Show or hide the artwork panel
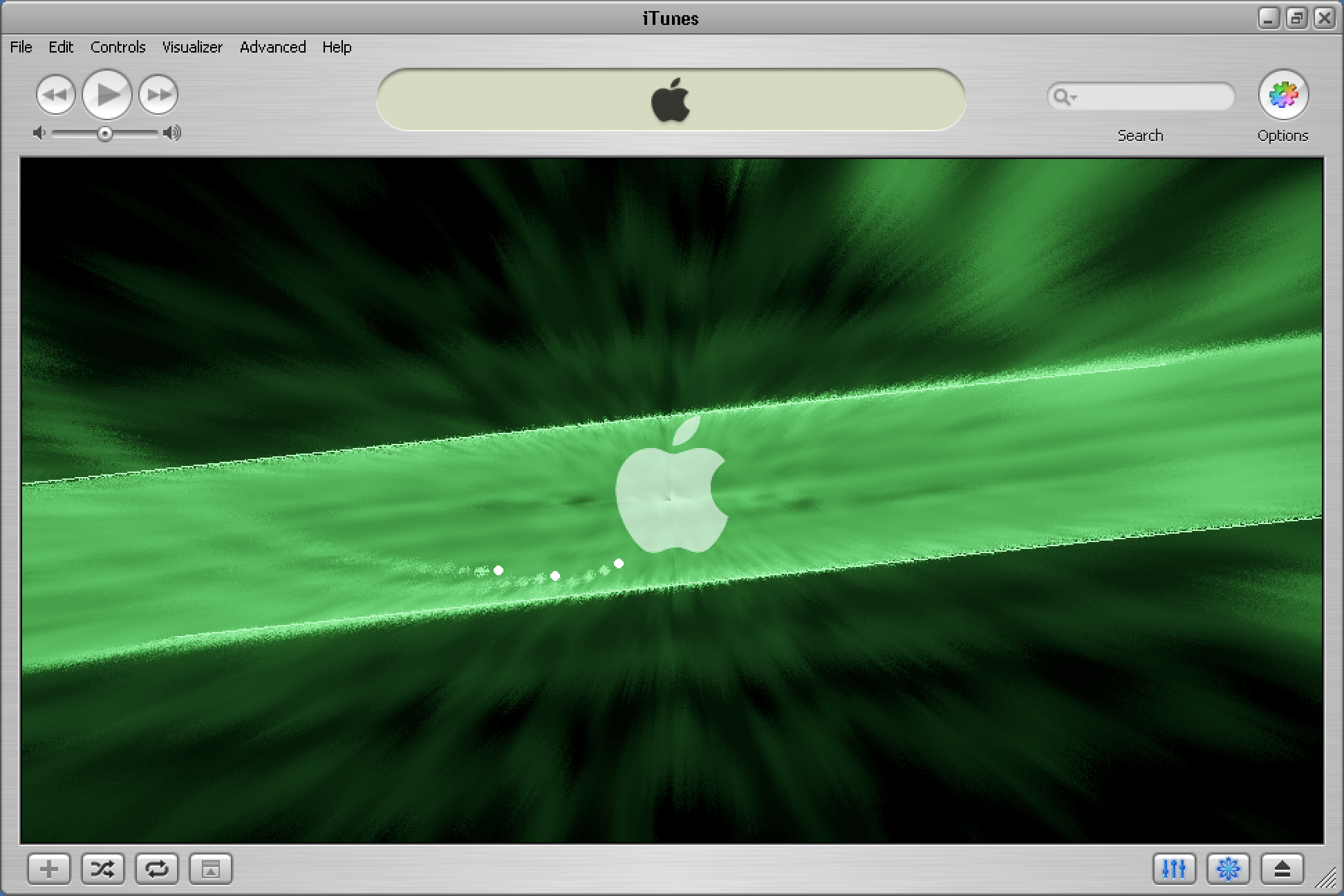The height and width of the screenshot is (896, 1344). pos(211,869)
